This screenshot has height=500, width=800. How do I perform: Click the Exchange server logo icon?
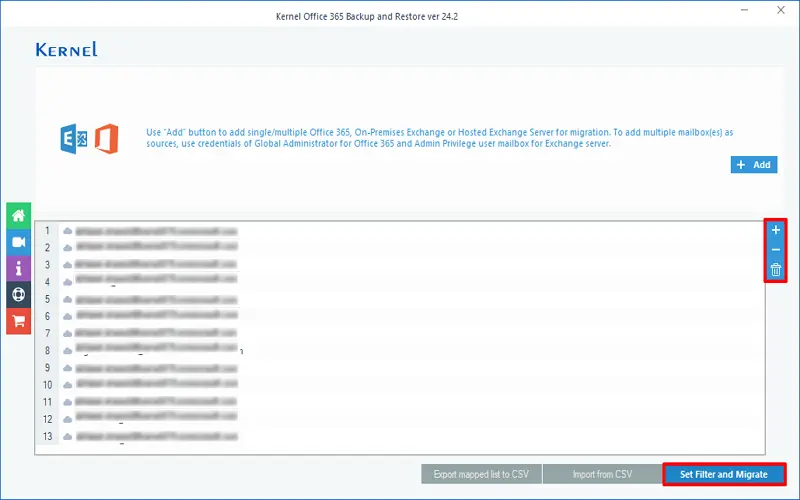74,138
